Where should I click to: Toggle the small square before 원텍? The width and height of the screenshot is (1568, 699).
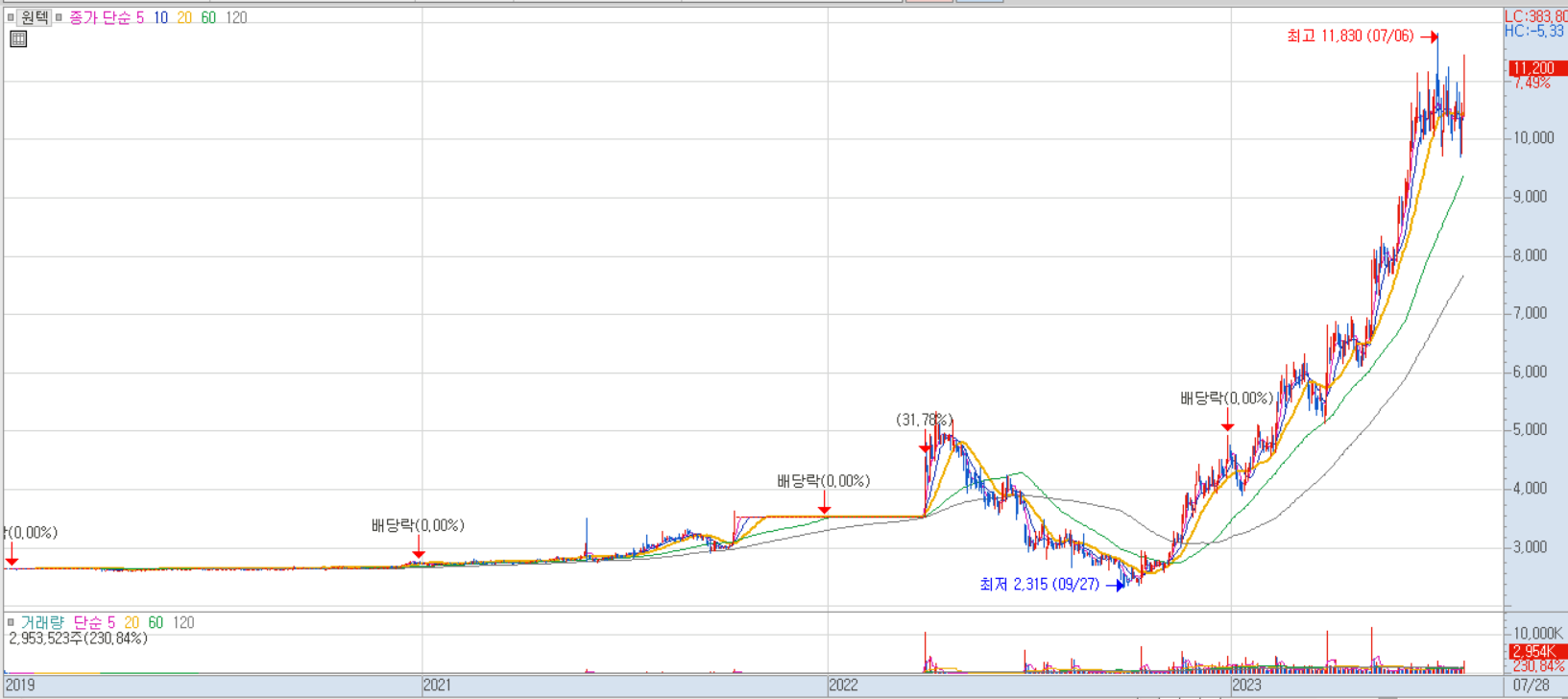pyautogui.click(x=11, y=17)
